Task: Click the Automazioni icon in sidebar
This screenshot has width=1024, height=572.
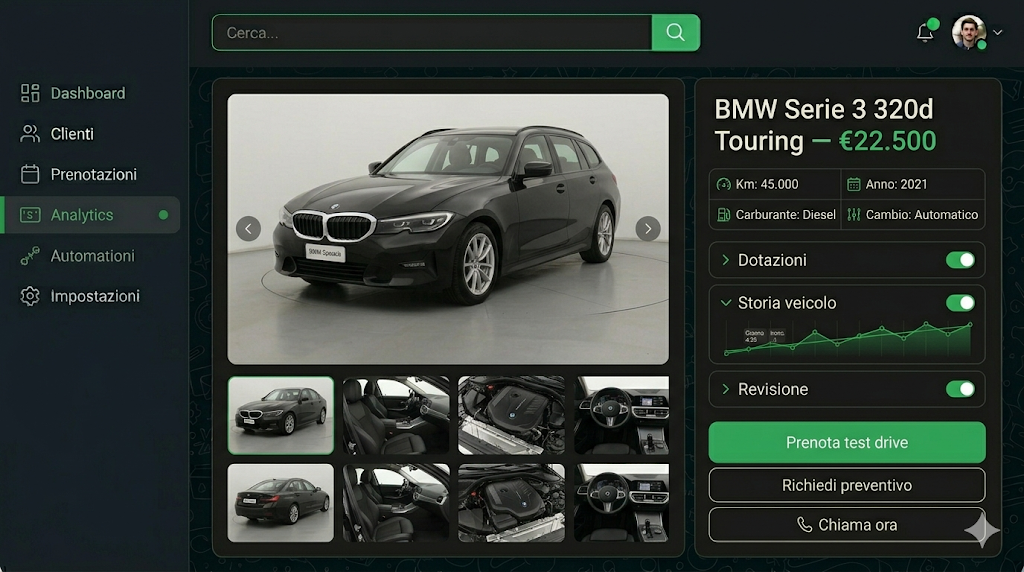Action: [x=30, y=256]
